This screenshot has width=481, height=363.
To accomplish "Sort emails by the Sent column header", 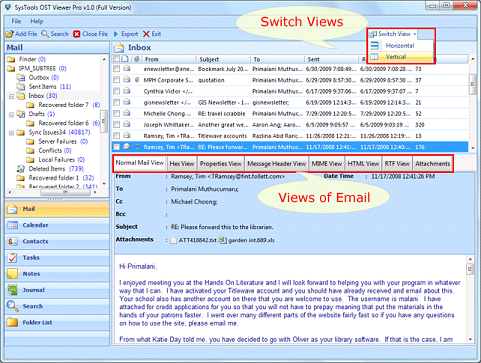I will click(331, 59).
